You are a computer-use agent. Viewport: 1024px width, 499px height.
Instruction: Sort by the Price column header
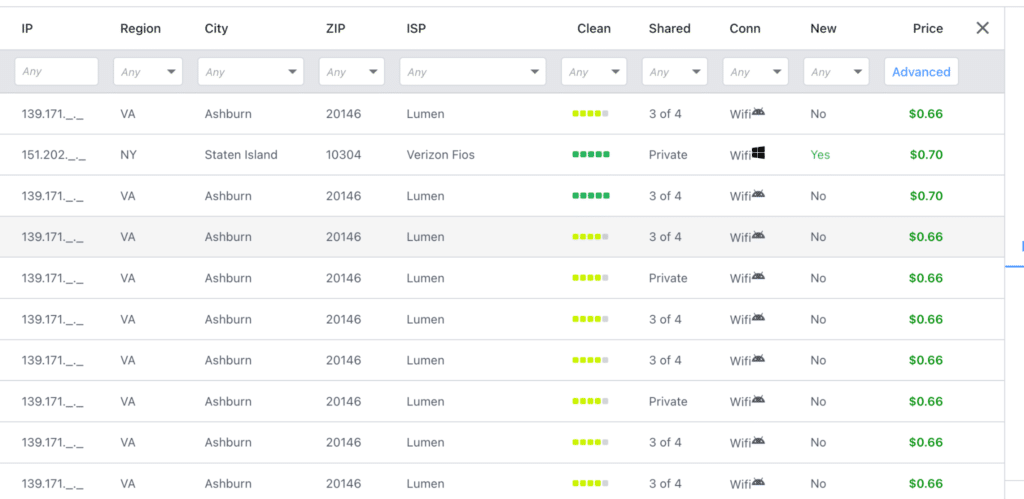(x=928, y=29)
